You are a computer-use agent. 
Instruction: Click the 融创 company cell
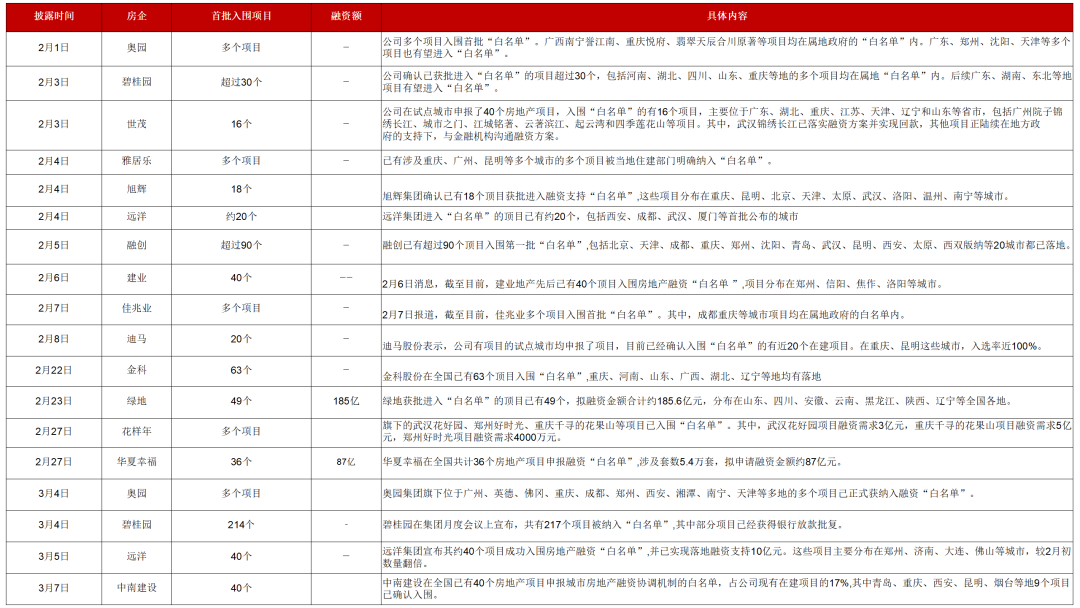(136, 245)
